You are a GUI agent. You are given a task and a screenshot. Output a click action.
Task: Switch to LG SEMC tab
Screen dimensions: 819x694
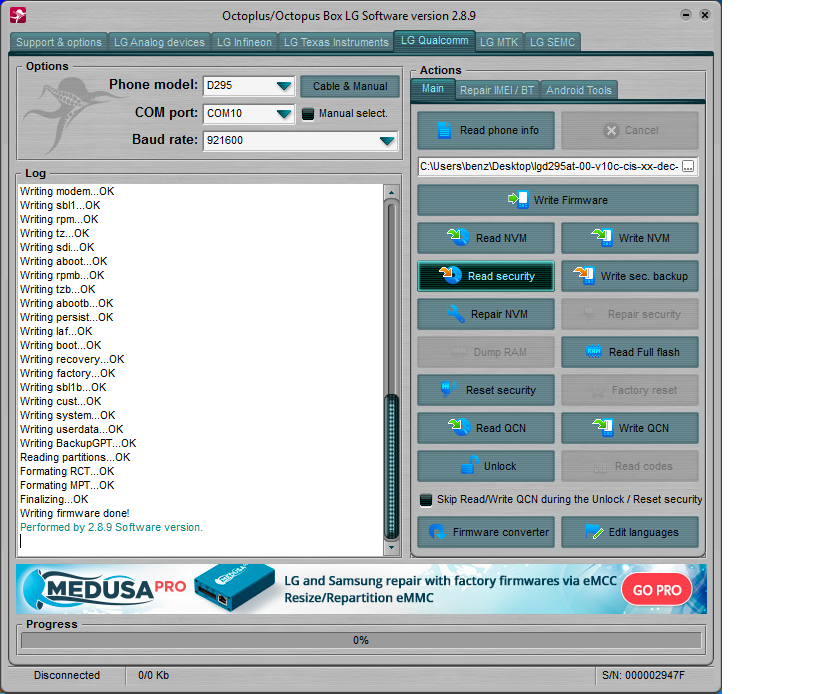(552, 42)
